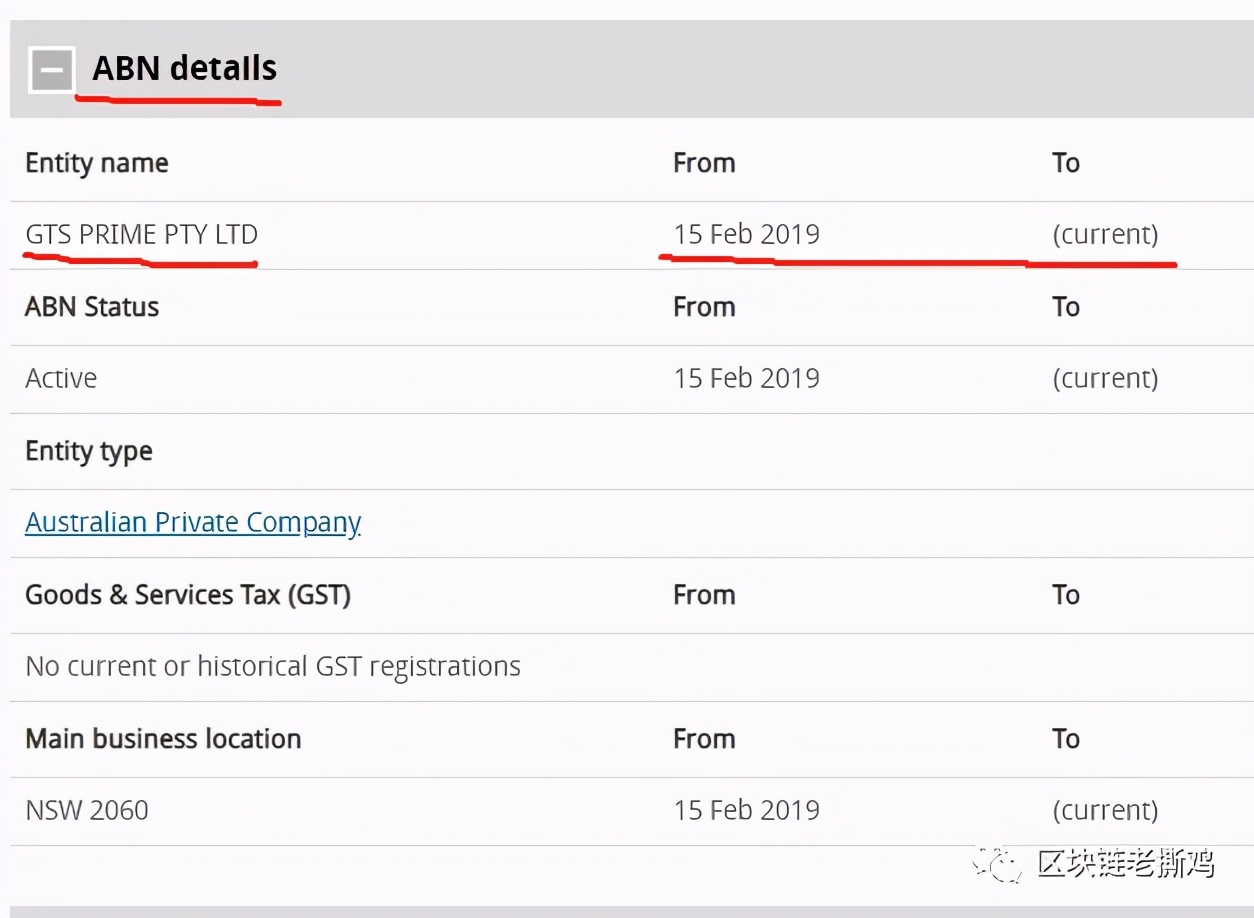Click the To header beside Entity name
This screenshot has width=1254, height=918.
pyautogui.click(x=1066, y=163)
